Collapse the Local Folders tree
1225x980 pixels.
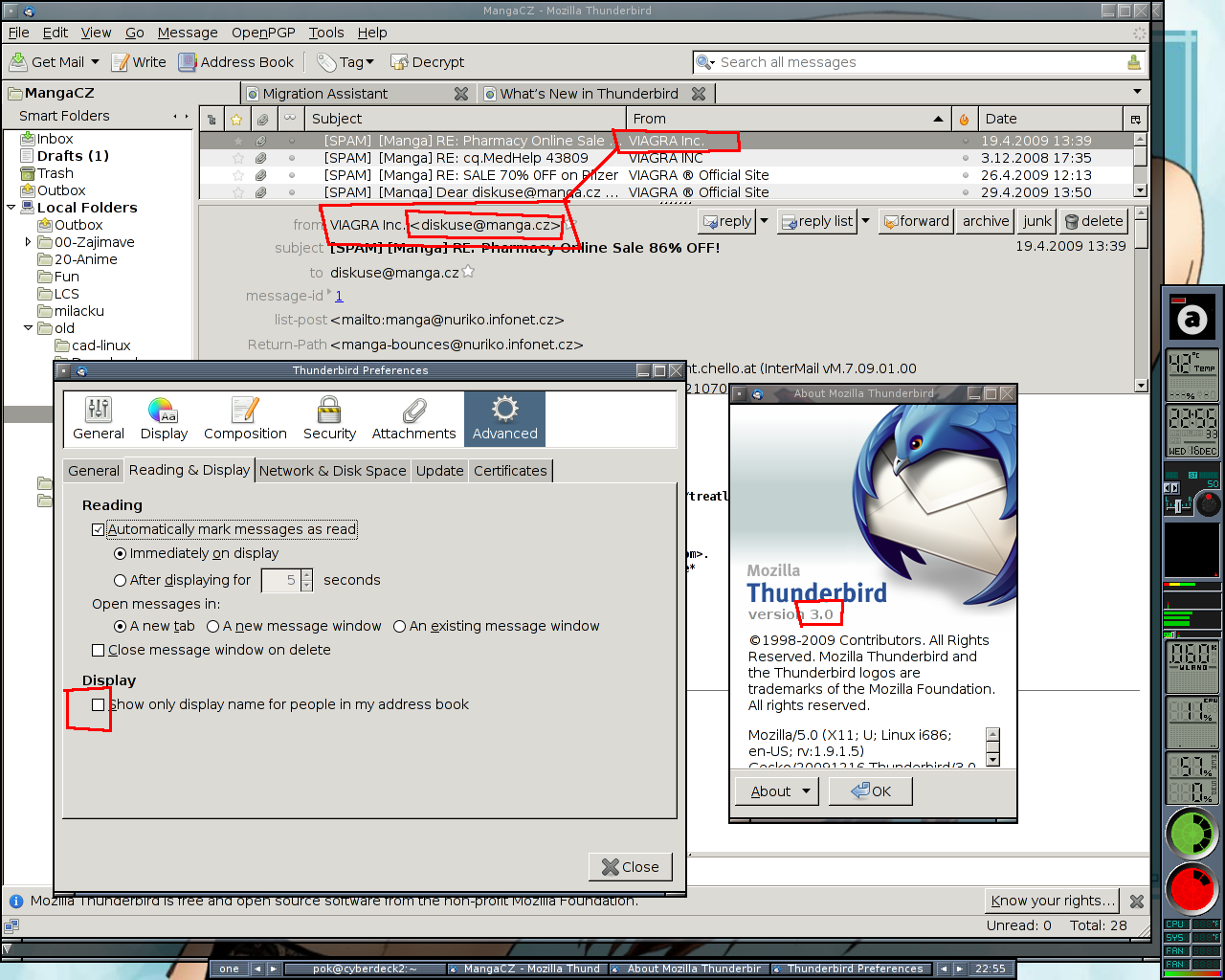click(11, 208)
